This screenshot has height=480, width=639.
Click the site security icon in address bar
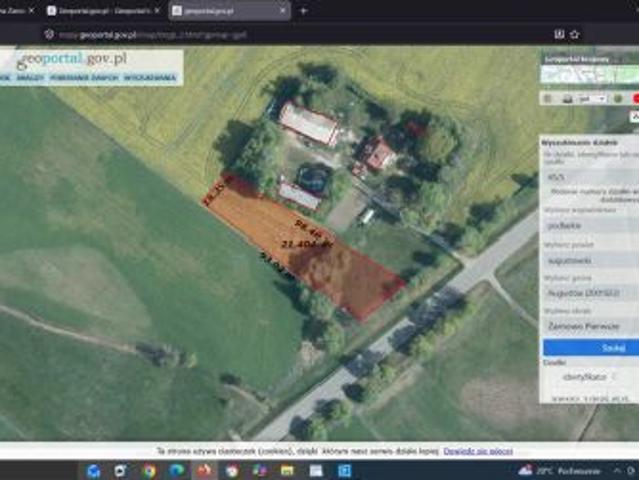click(49, 35)
